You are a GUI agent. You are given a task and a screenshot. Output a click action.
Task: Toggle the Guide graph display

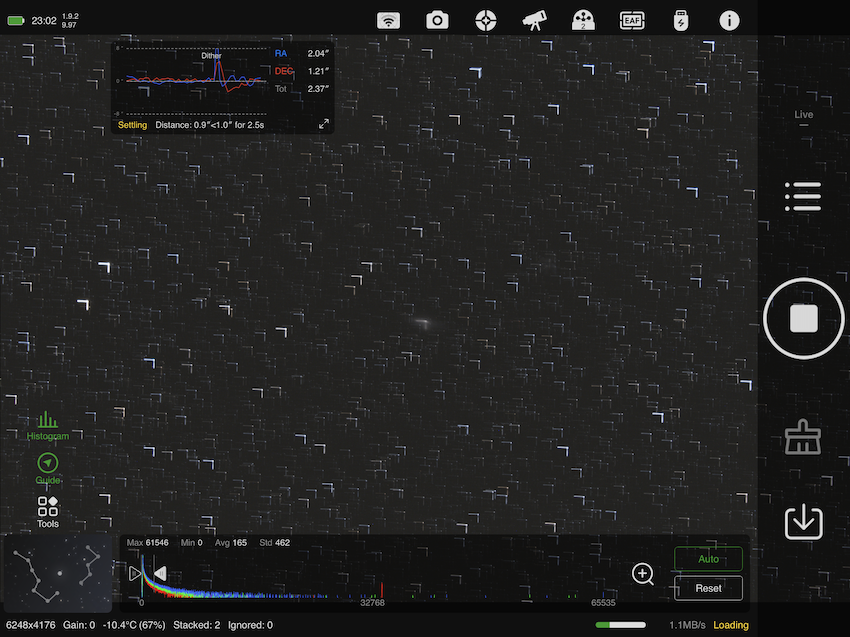(x=48, y=469)
